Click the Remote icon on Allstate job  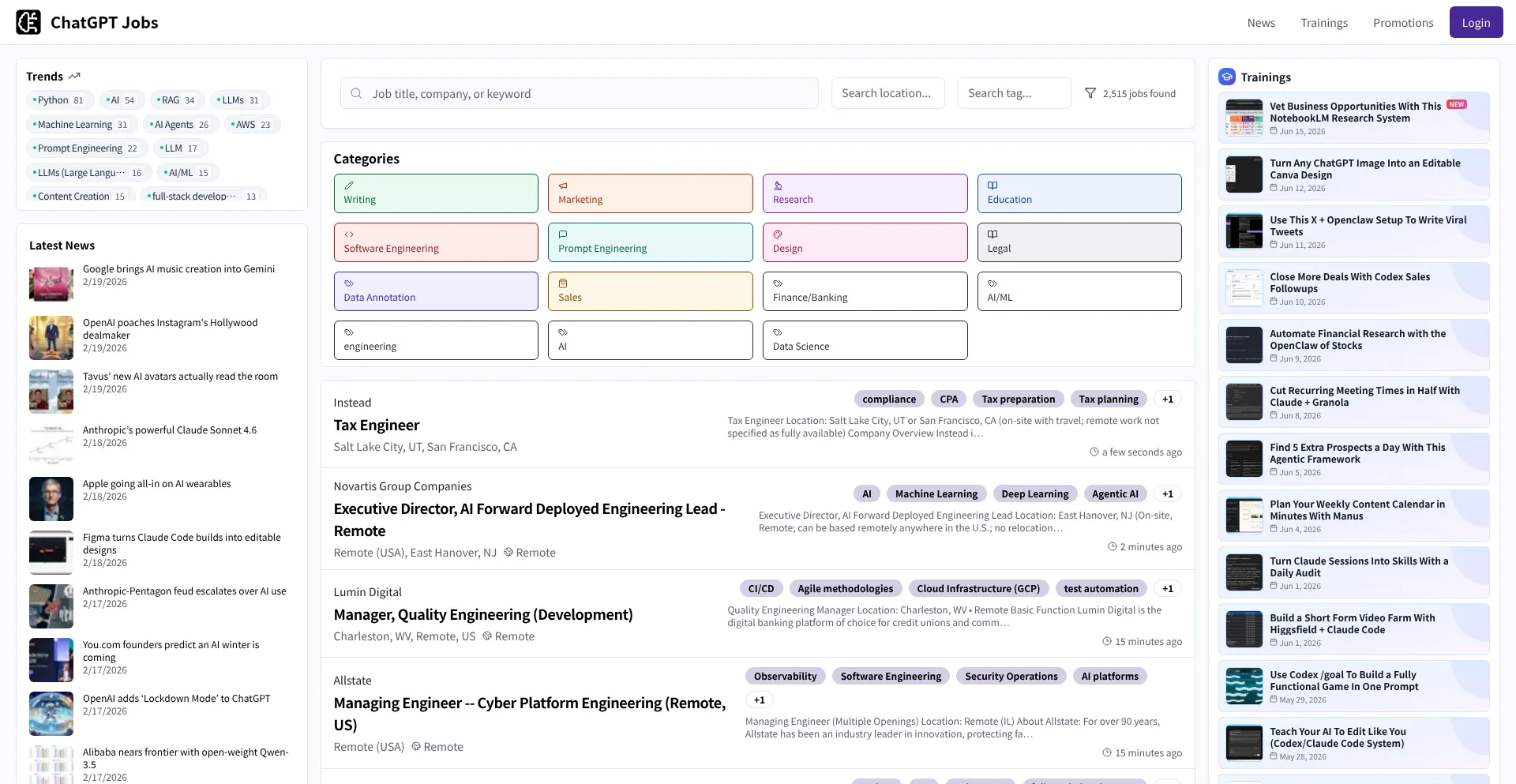point(416,747)
